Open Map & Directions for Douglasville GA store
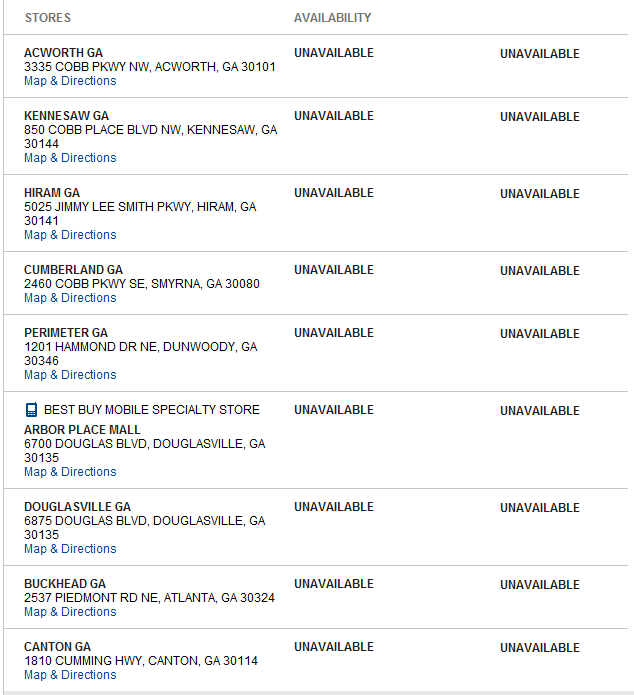The width and height of the screenshot is (634, 695). [x=70, y=549]
